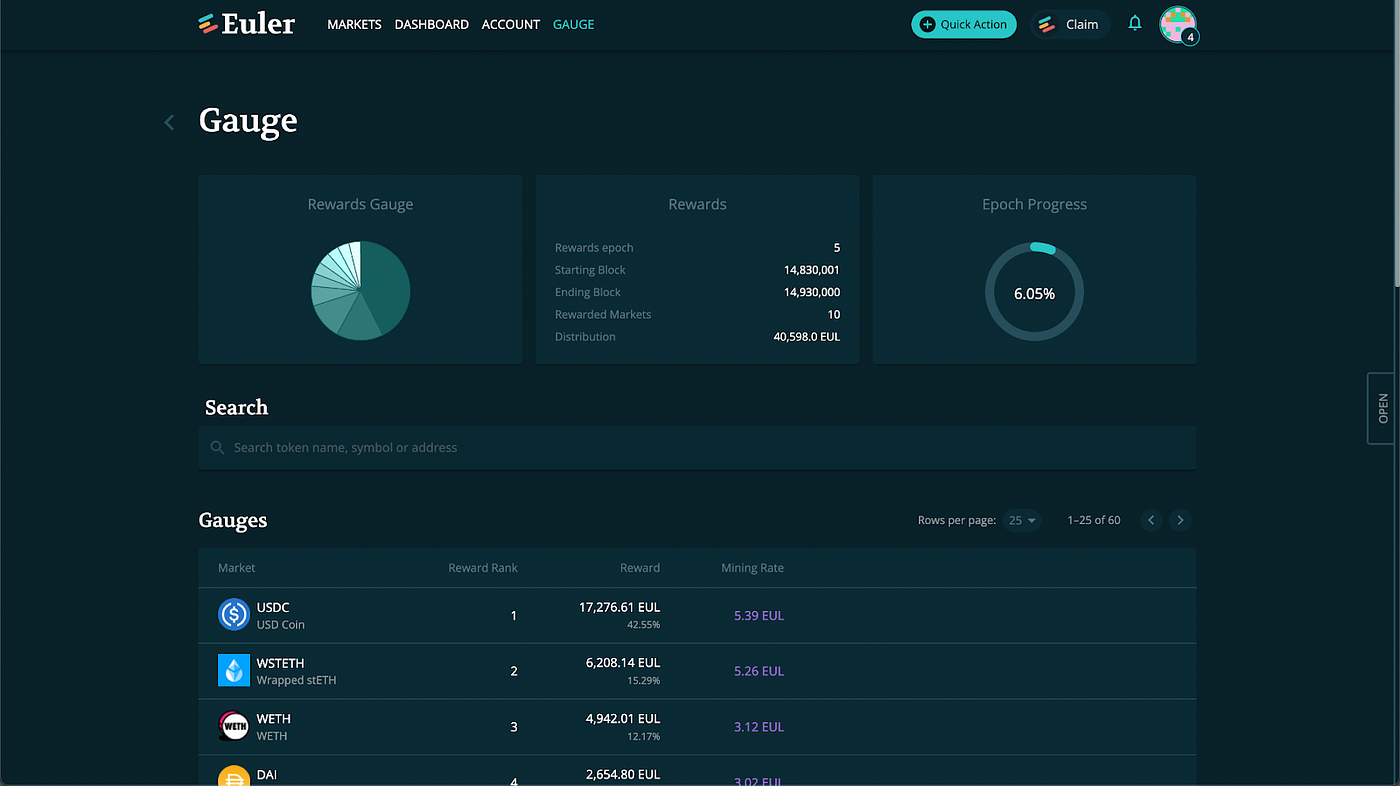The width and height of the screenshot is (1400, 786).
Task: Sort by Reward column header
Action: 640,568
